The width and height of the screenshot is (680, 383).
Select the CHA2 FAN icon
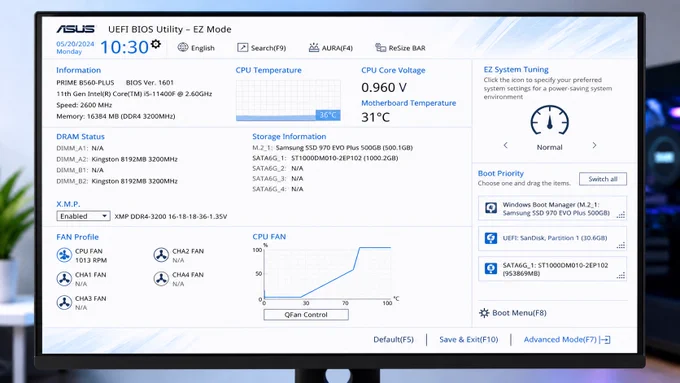tap(161, 255)
